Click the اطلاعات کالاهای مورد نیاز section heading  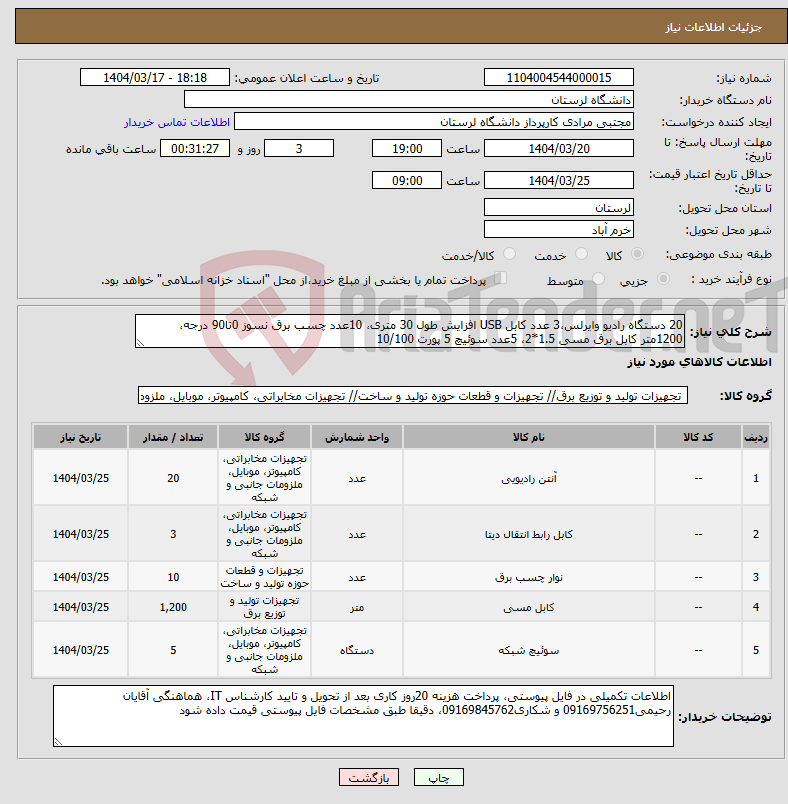(x=699, y=363)
